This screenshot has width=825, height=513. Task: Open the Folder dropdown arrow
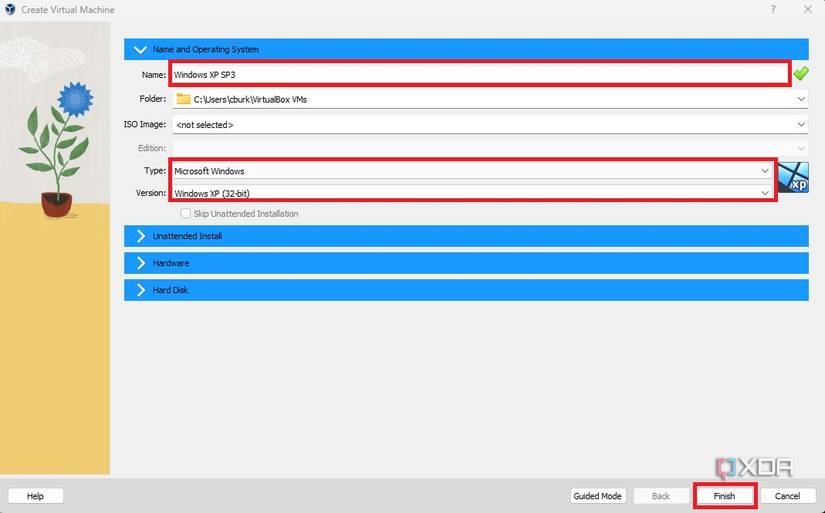[801, 99]
